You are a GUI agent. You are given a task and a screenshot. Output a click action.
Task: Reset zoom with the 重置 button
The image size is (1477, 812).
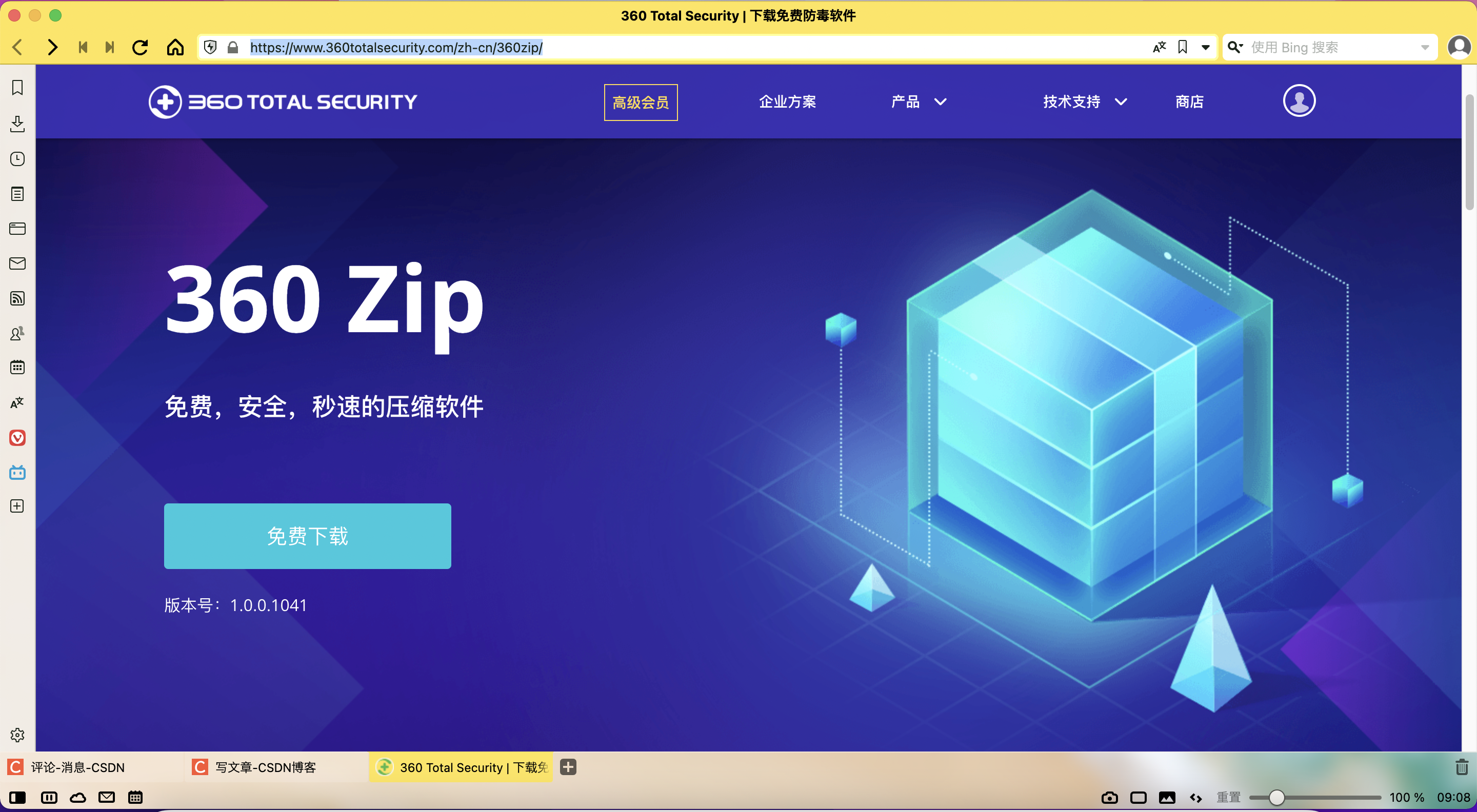(x=1228, y=797)
